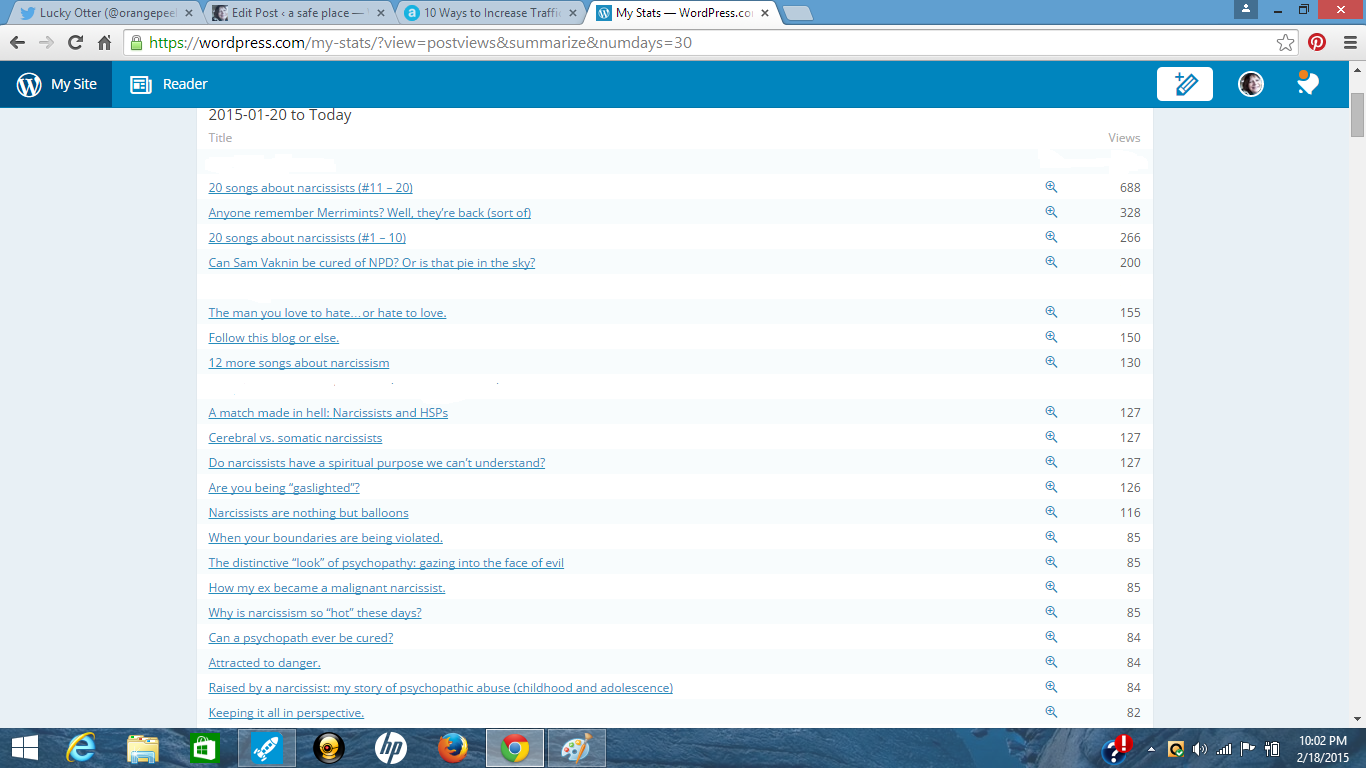Click magnifier icon beside 'Are you being gaslighted?'
The width and height of the screenshot is (1366, 768).
(1051, 487)
